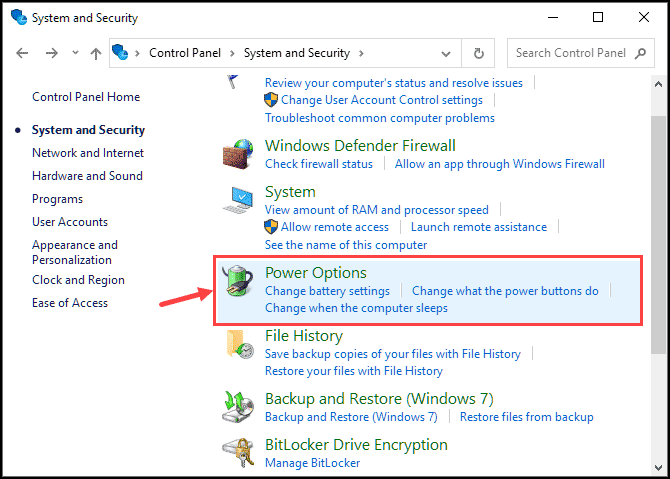670x479 pixels.
Task: Go forward with the right arrow button
Action: pos(52,53)
